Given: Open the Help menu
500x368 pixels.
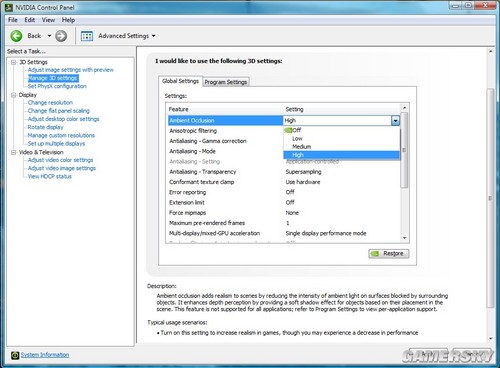Looking at the screenshot, I should click(68, 20).
